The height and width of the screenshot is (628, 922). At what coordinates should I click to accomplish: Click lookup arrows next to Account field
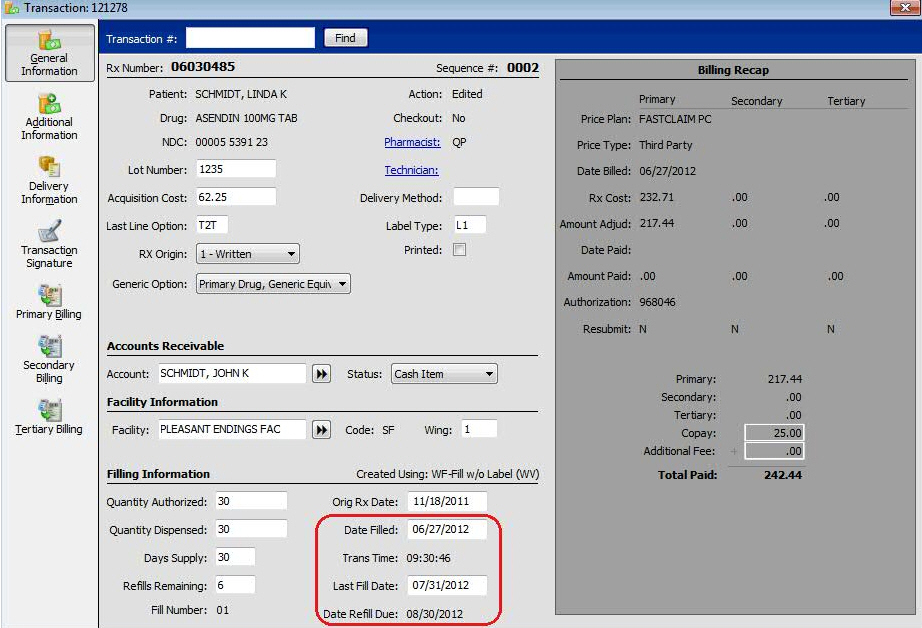[x=321, y=374]
